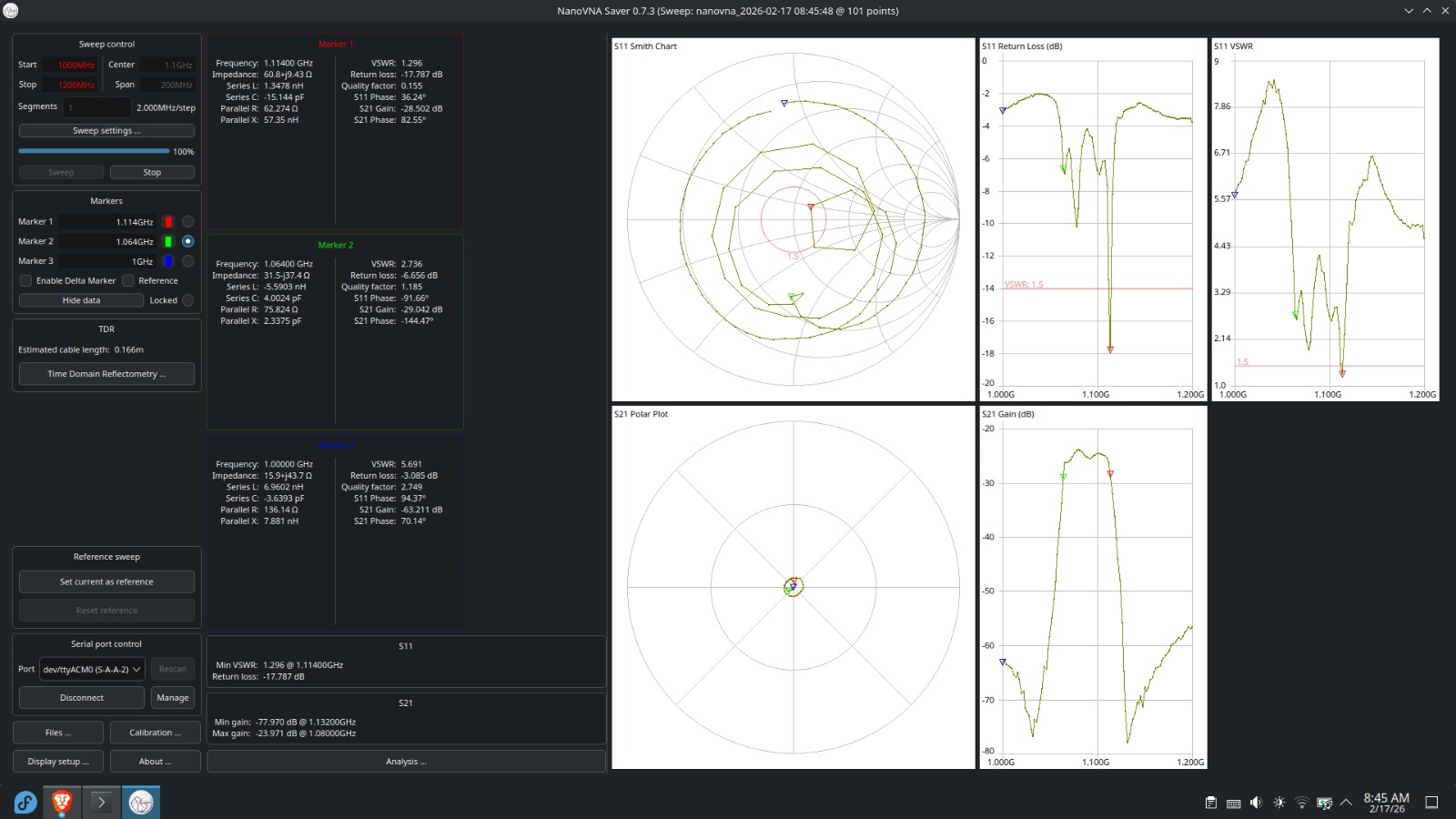Expand the serial Port dropdown
This screenshot has width=1456, height=819.
tap(93, 669)
